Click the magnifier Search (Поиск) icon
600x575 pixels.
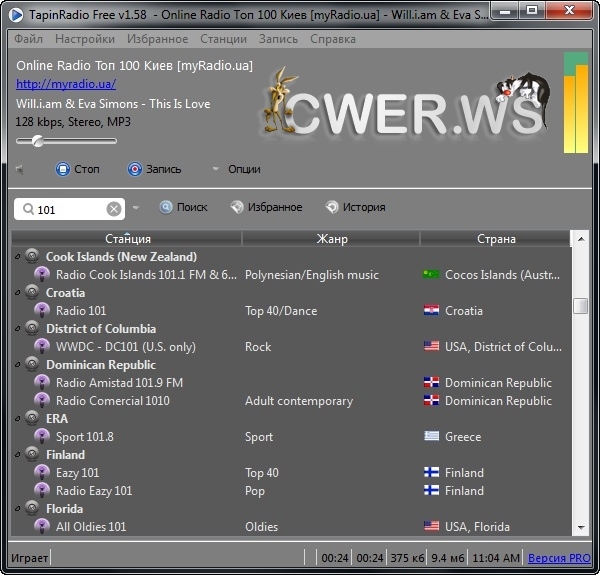point(165,207)
